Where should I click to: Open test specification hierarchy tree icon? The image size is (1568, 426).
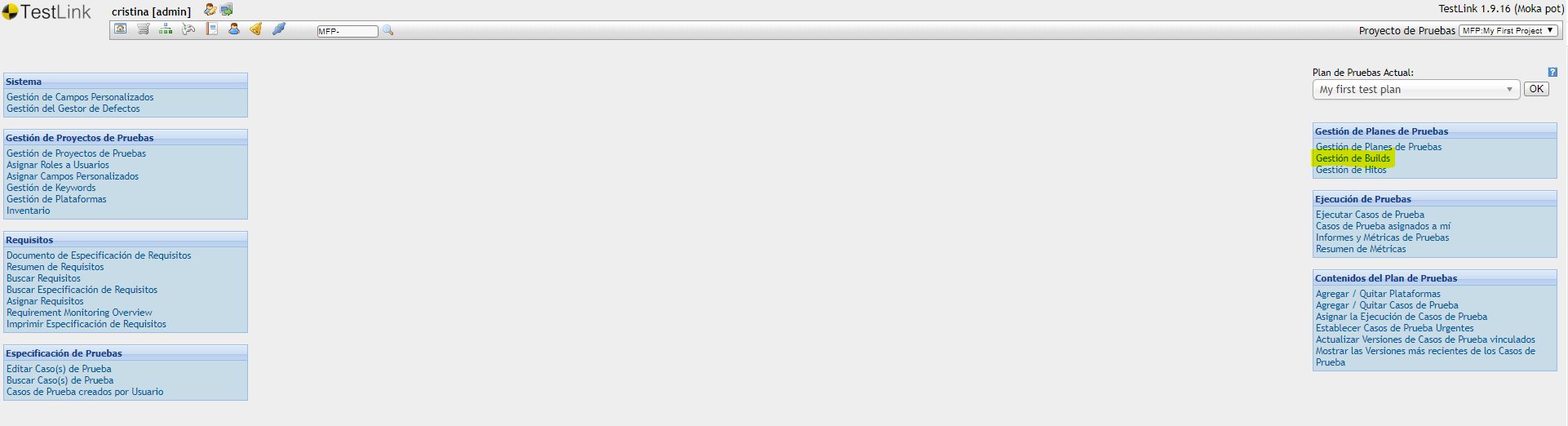pos(166,29)
